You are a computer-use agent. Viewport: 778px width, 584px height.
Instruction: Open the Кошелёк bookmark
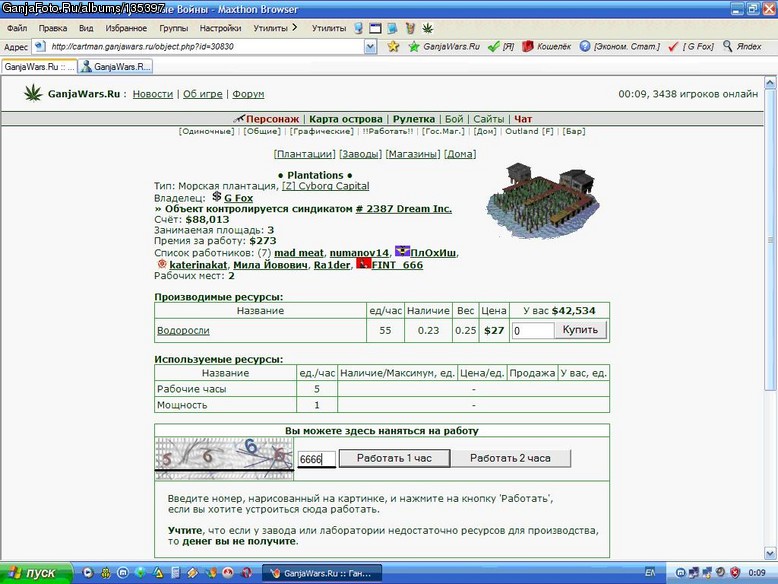point(547,47)
